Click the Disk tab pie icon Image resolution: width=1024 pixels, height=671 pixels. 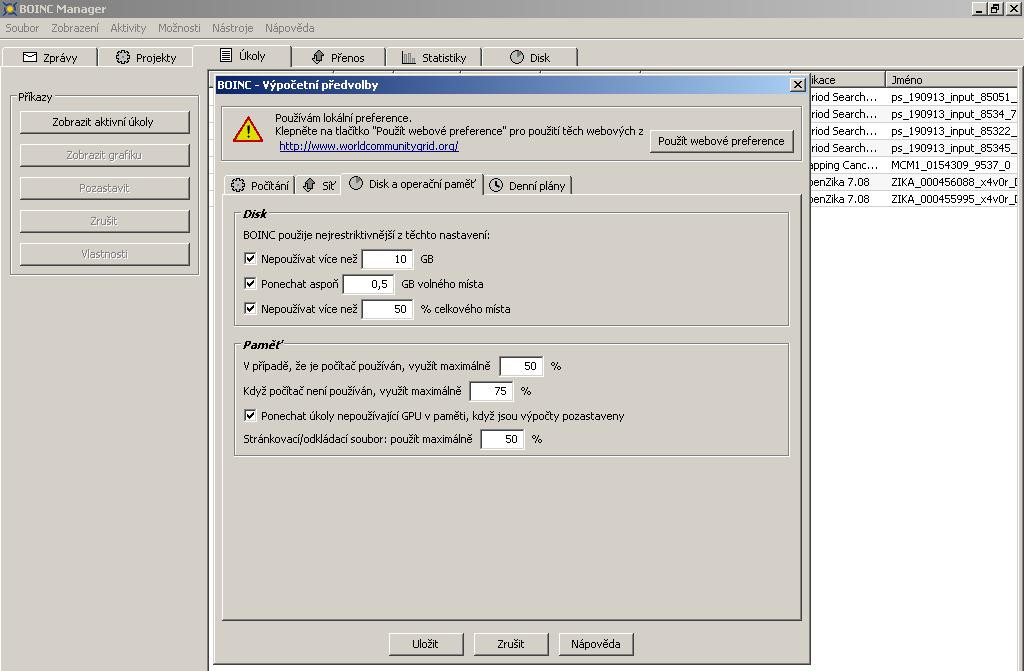(x=517, y=57)
